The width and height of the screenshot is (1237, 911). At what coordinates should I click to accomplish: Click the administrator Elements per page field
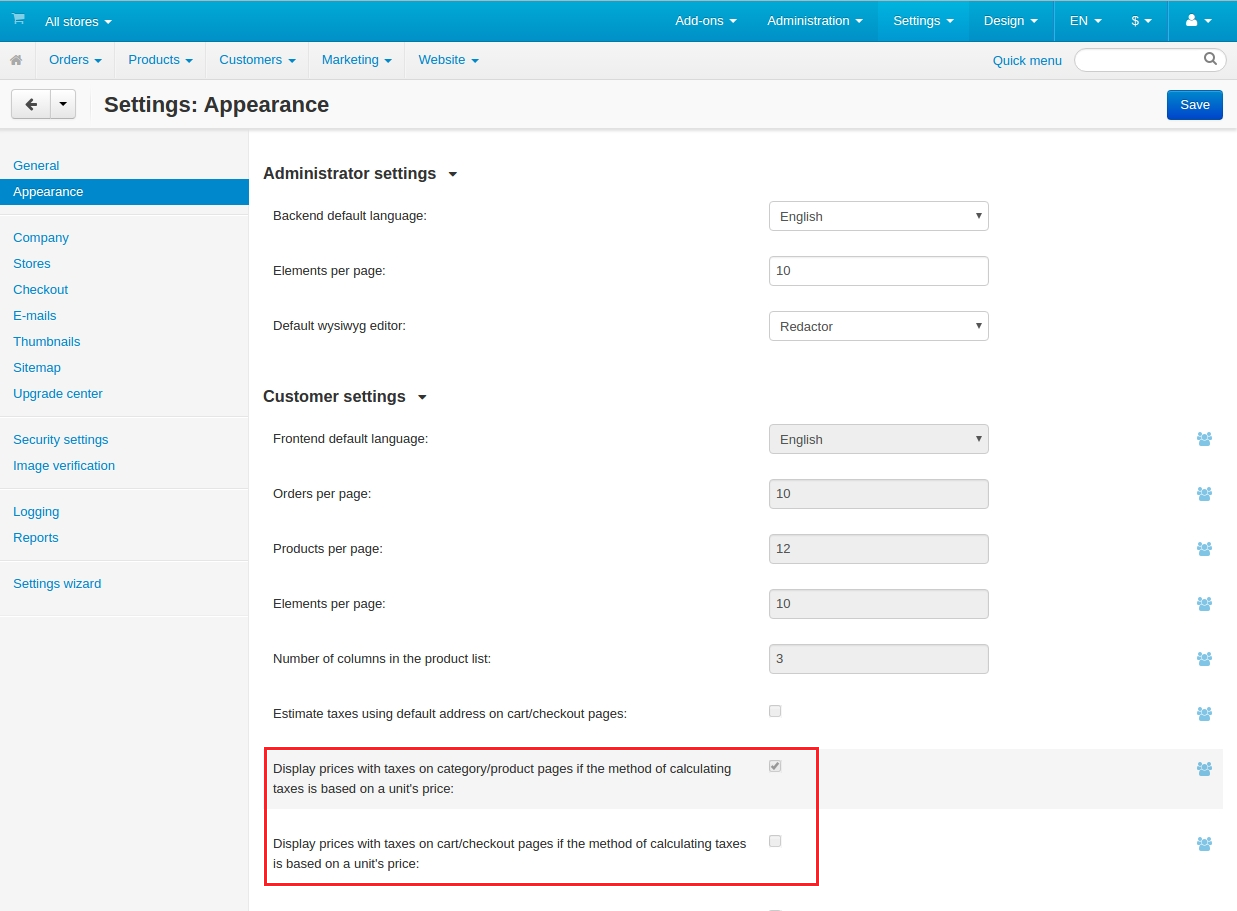(878, 271)
